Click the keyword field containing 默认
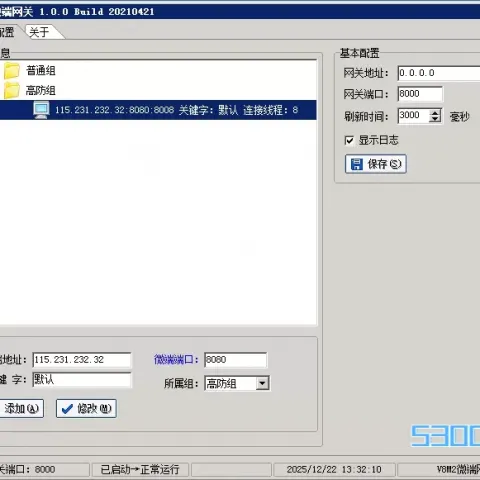The image size is (480, 480). (x=82, y=380)
